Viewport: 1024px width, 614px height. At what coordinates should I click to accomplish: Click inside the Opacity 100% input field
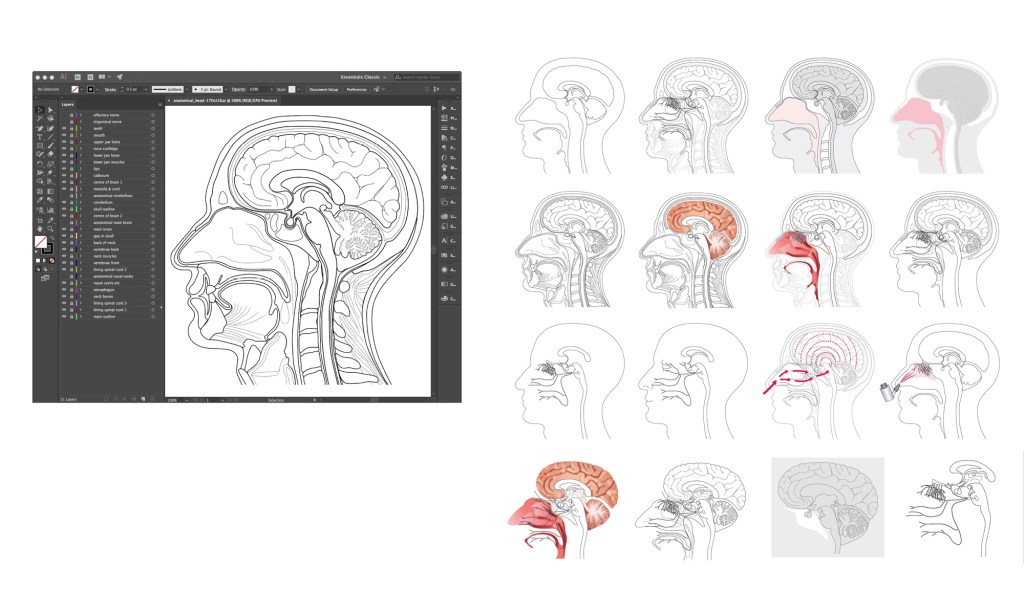(x=253, y=89)
